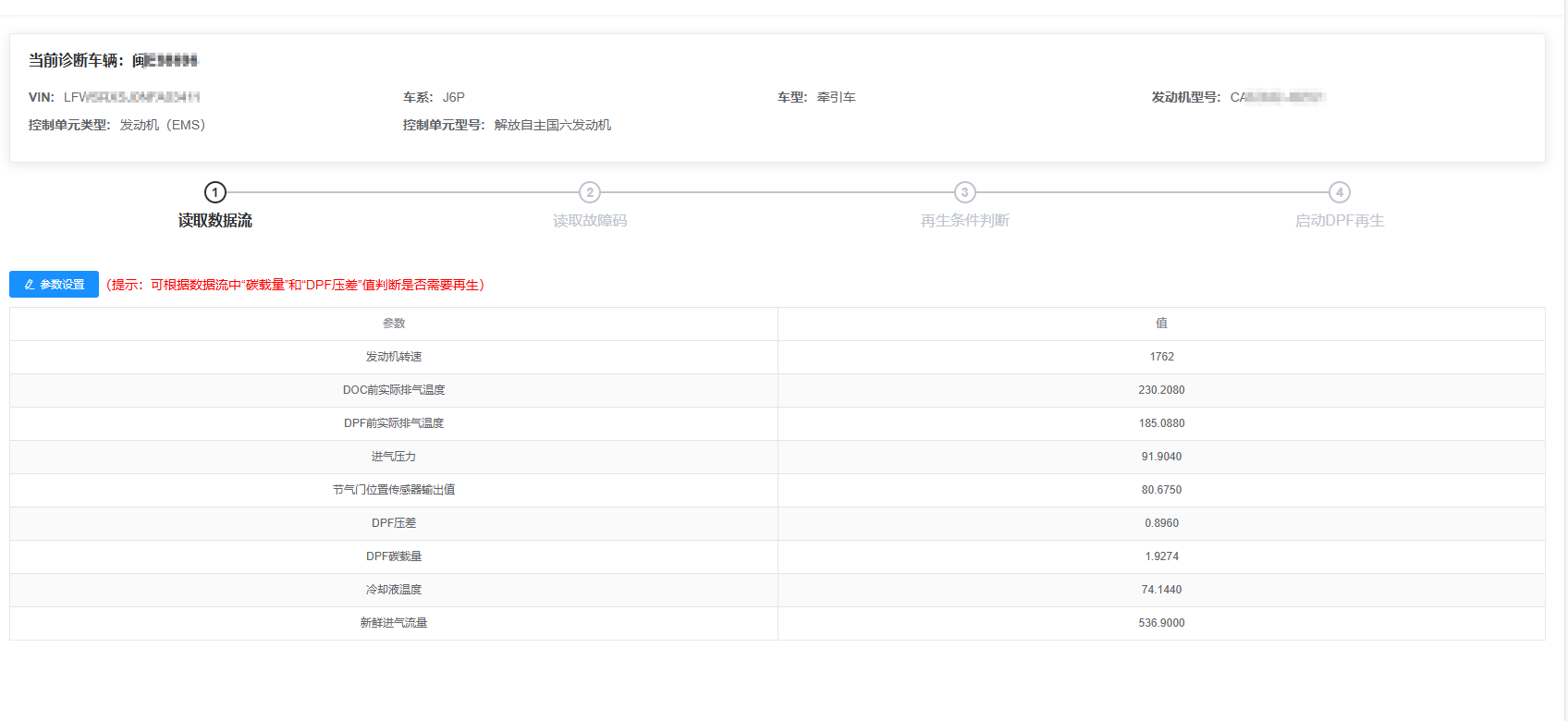Select the 冷却液温度 row
Image resolution: width=1568 pixels, height=721 pixels.
coord(394,590)
